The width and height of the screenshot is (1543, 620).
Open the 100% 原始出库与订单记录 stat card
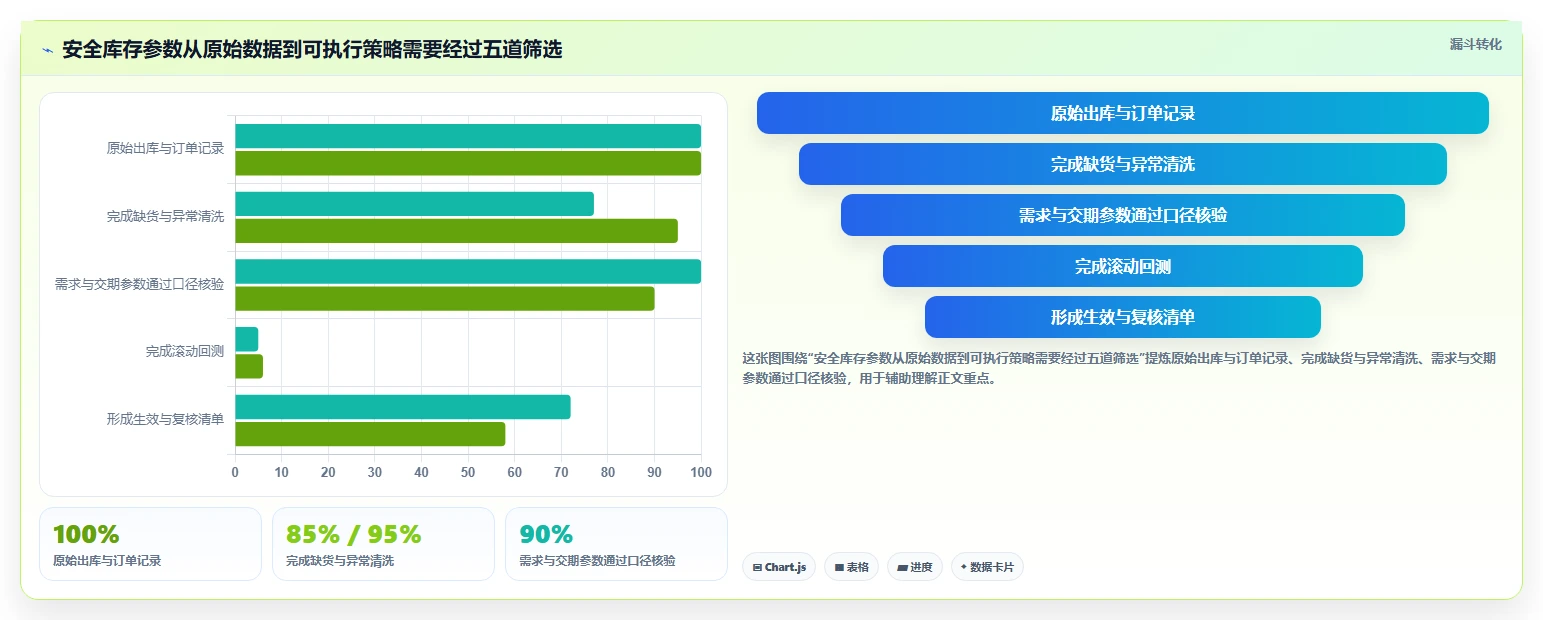click(150, 544)
